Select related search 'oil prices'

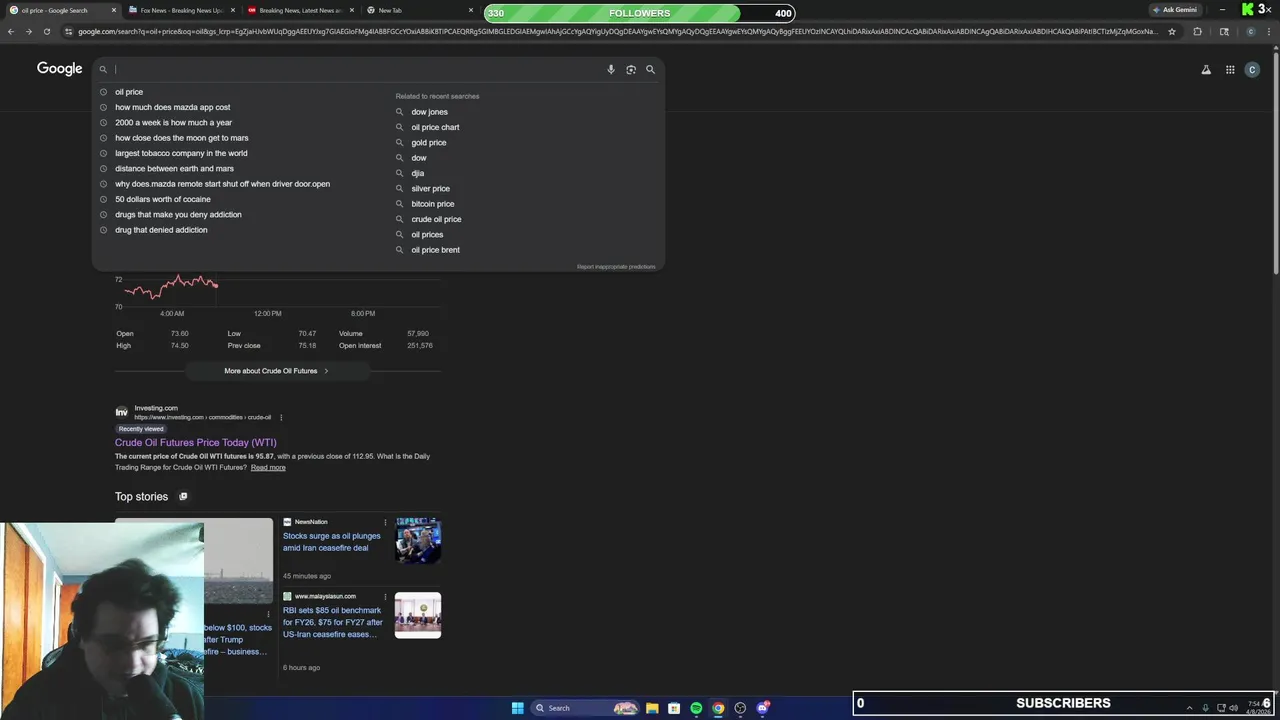coord(427,234)
